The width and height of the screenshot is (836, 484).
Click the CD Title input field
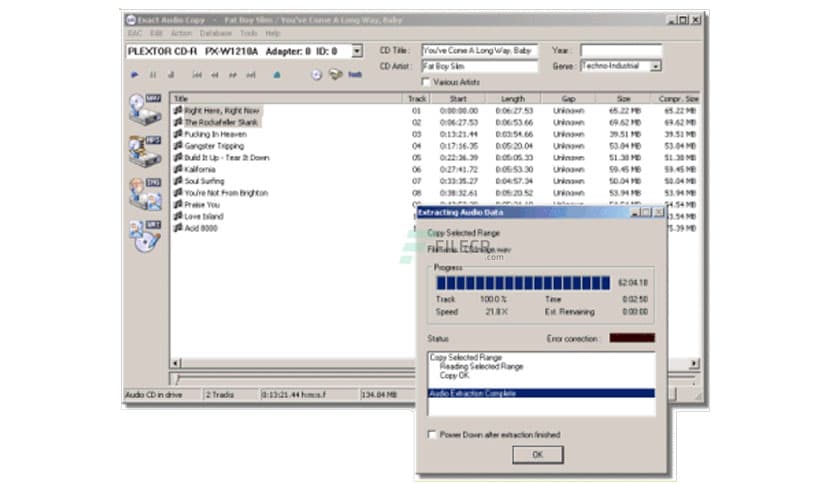[478, 50]
